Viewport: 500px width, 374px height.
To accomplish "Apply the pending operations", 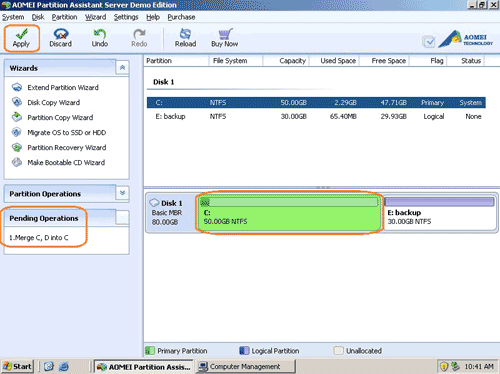I will (22, 38).
